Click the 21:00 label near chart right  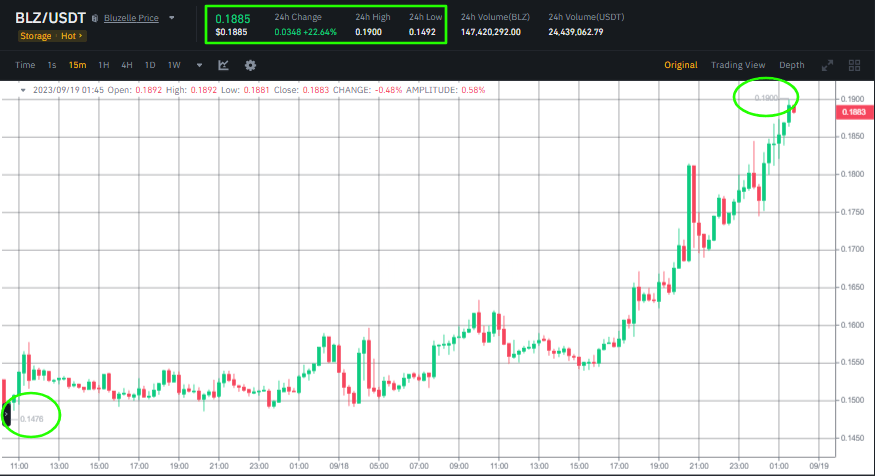coord(699,466)
